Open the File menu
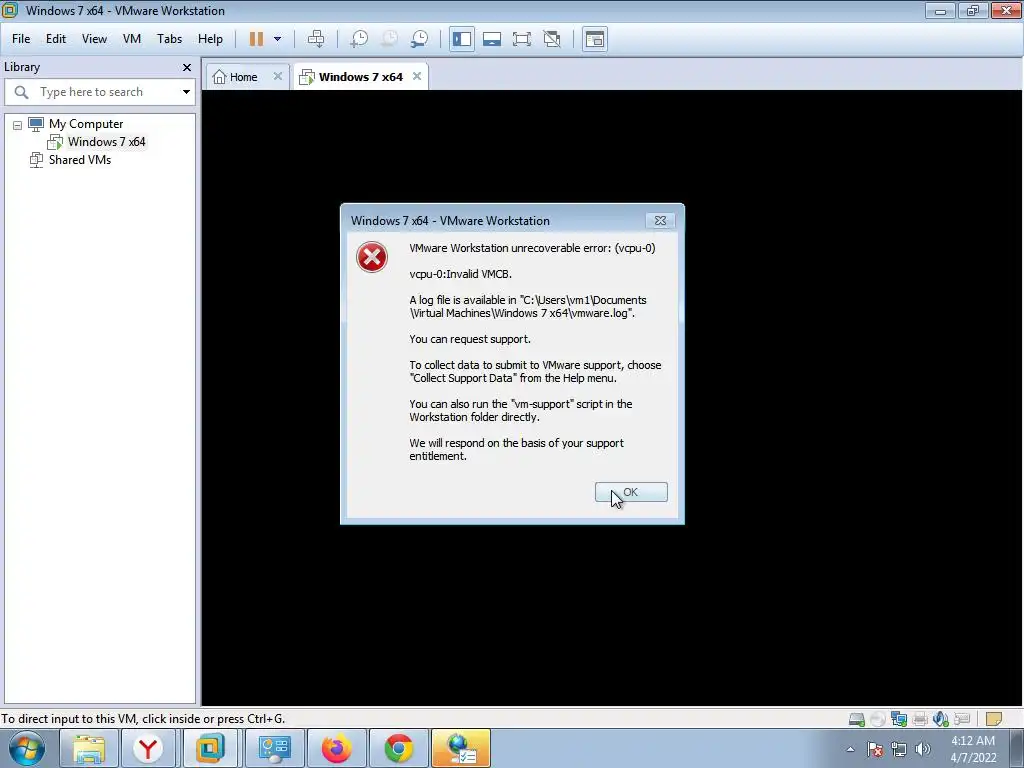The image size is (1024, 768). [x=21, y=39]
